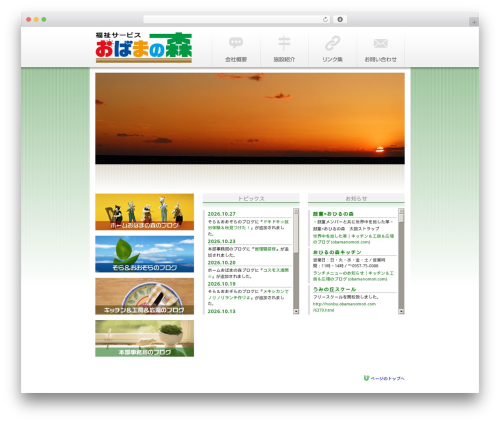Image resolution: width=500 pixels, height=423 pixels.
Task: Open the コスモス link under 2026.10.20
Action: click(x=249, y=273)
